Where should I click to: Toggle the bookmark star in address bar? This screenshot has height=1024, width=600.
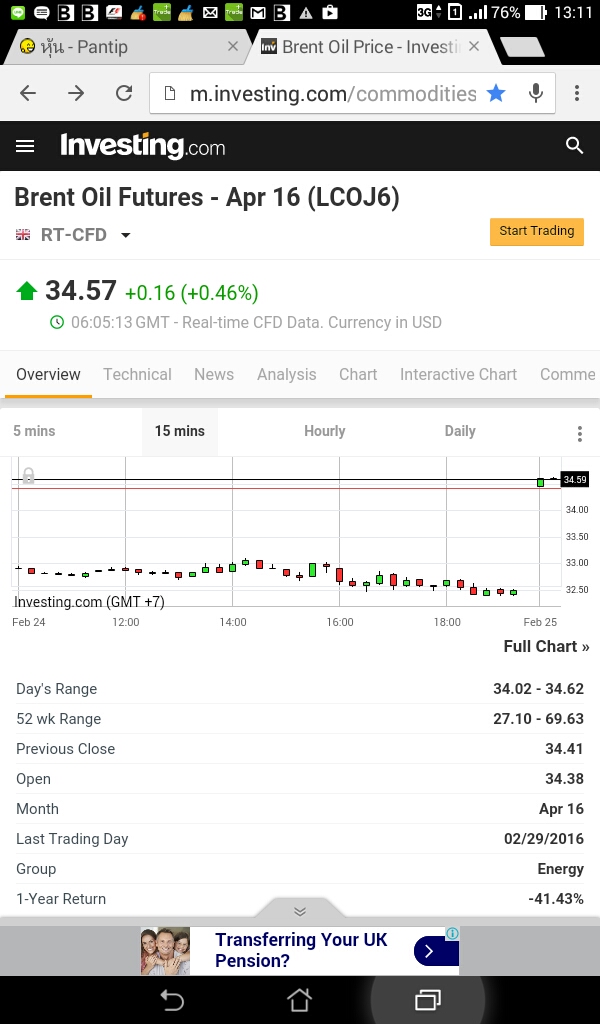[x=496, y=93]
